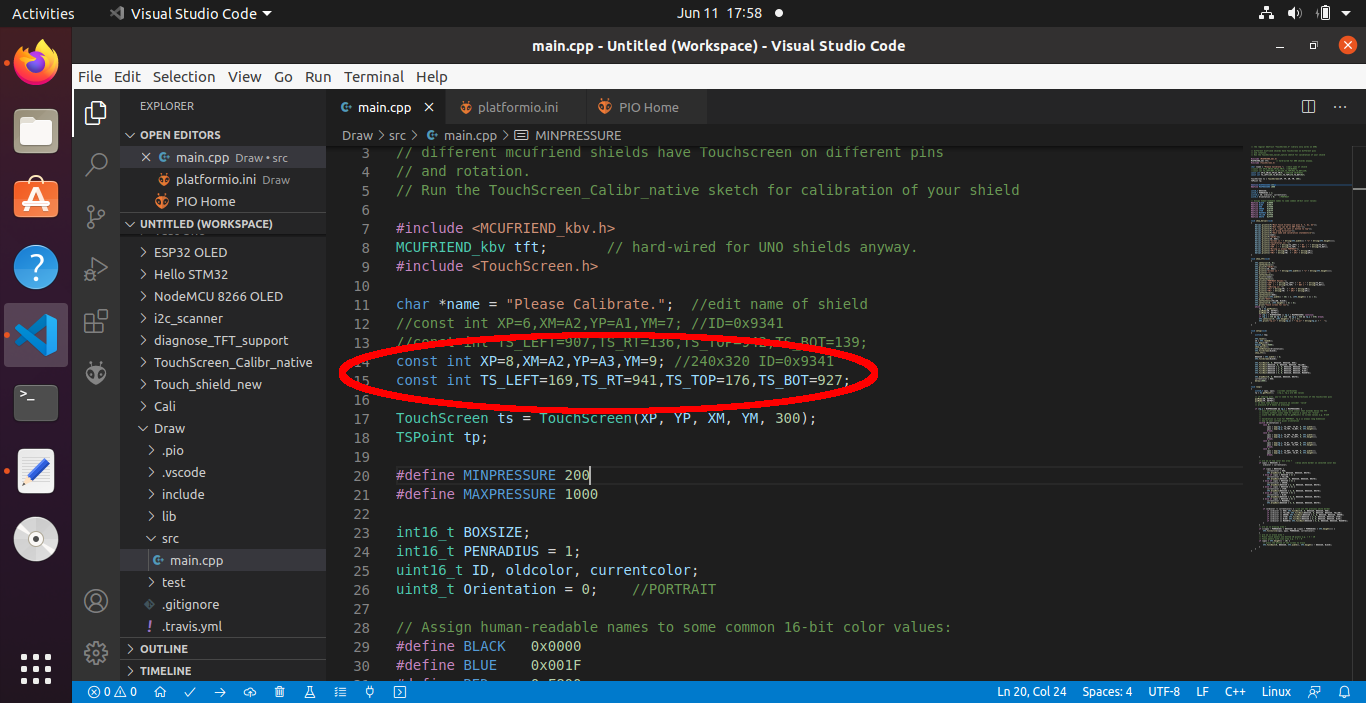Click the src breadcrumb segment
Image resolution: width=1366 pixels, height=703 pixels.
point(397,135)
